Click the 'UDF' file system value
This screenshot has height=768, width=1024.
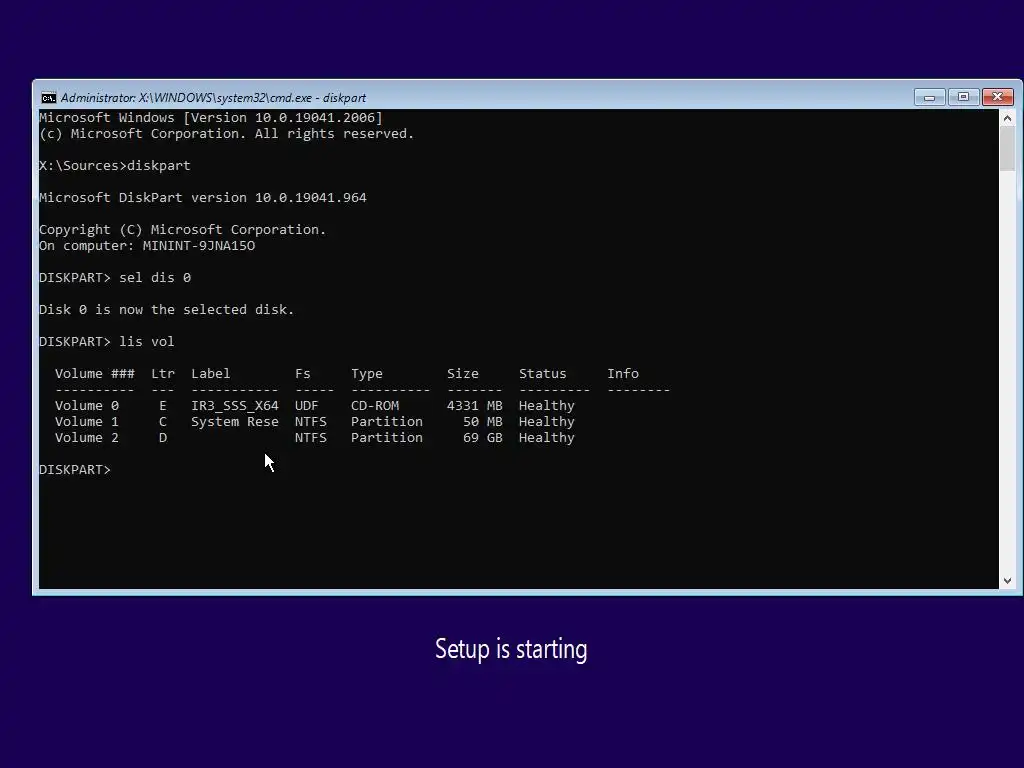(306, 406)
